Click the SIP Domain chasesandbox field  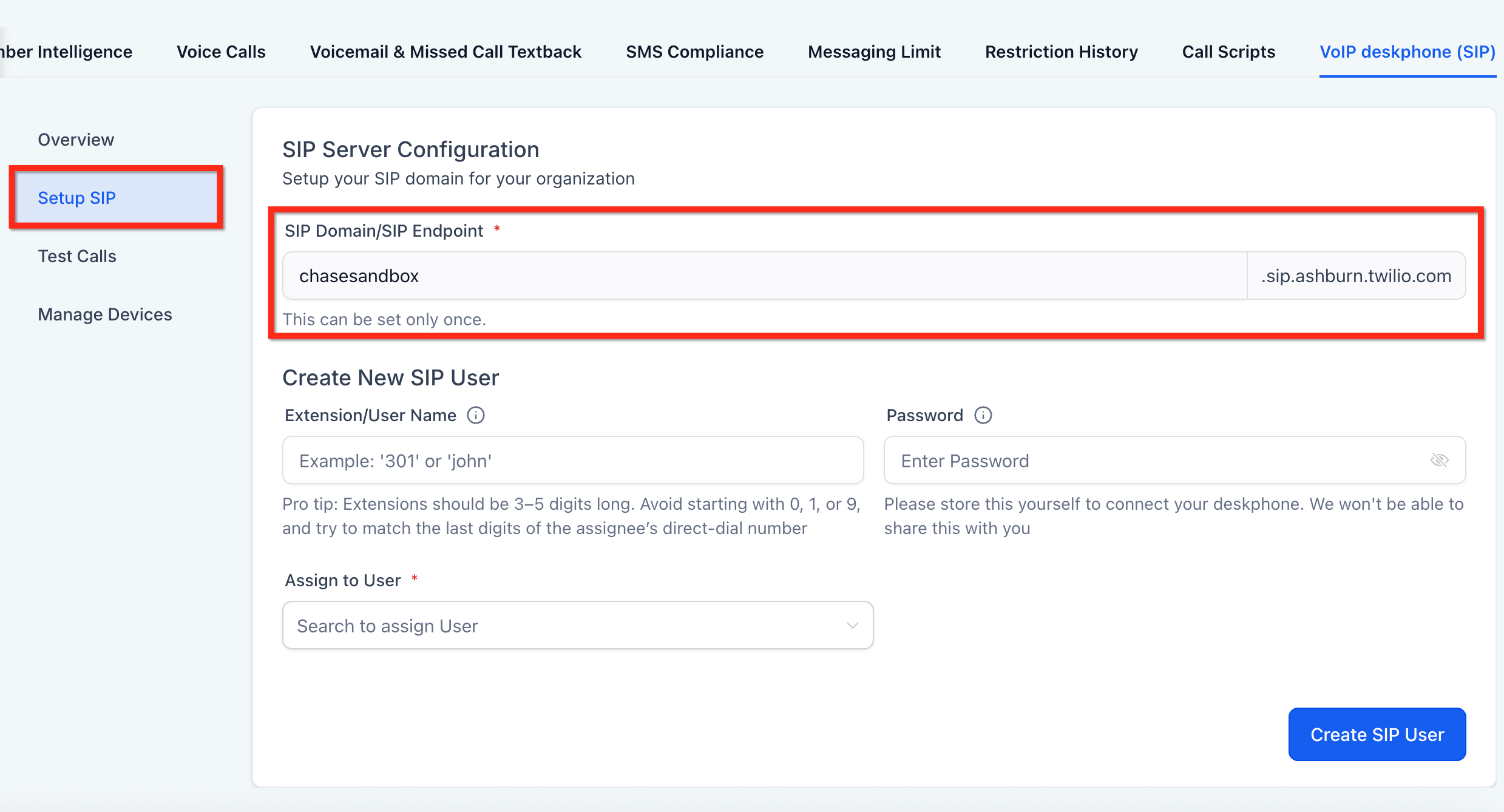pos(764,276)
